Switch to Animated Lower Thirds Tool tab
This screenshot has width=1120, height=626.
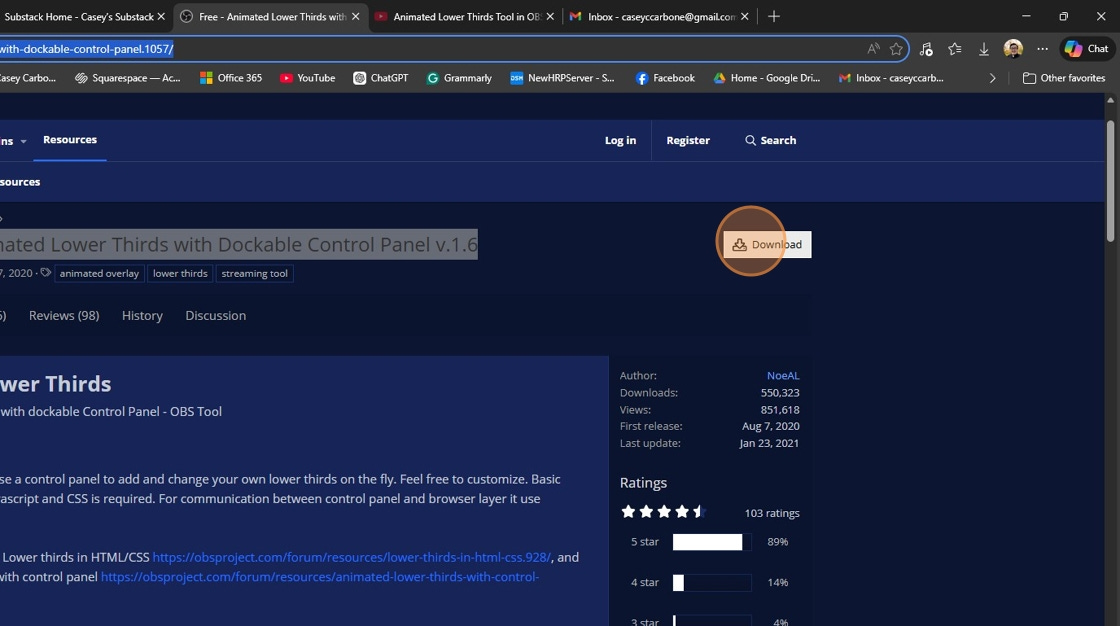(x=467, y=16)
